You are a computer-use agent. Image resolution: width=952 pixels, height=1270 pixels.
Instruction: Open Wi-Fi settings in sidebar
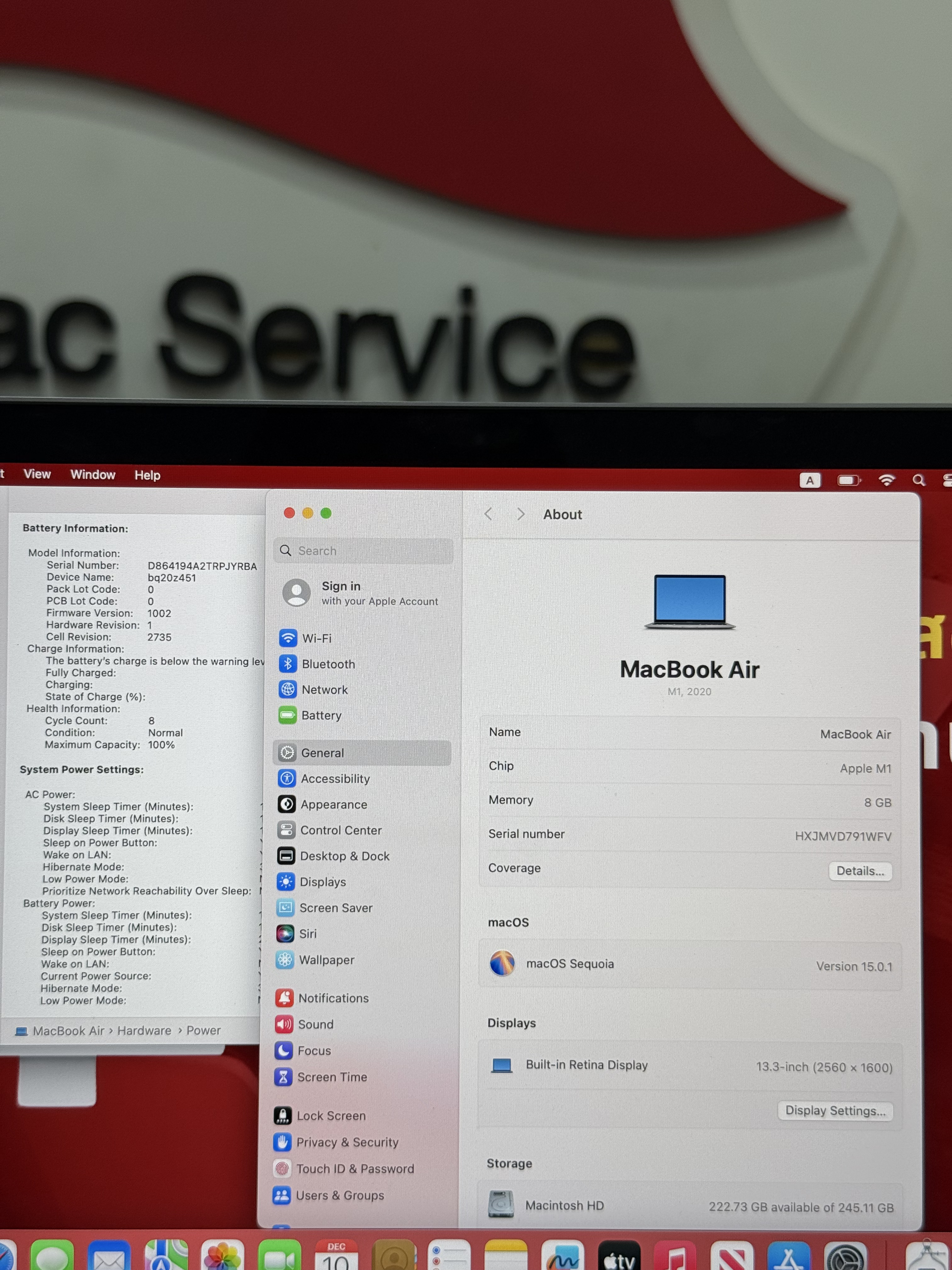coord(316,638)
